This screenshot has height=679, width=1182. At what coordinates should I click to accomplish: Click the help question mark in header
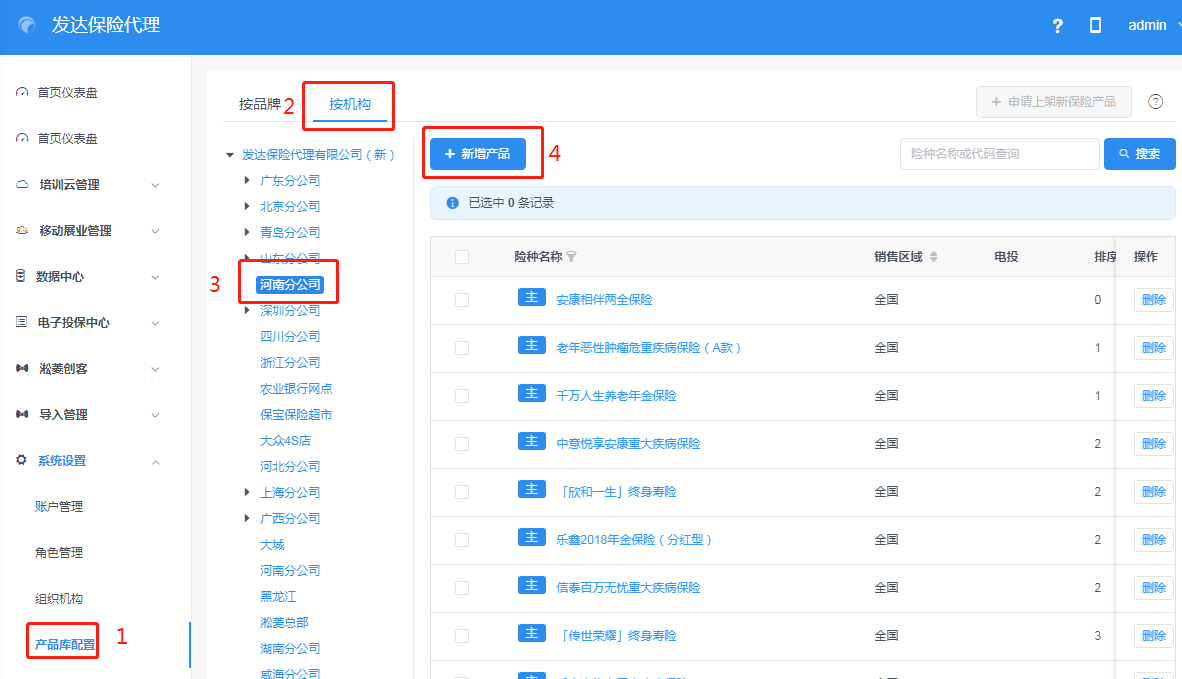(x=1058, y=27)
